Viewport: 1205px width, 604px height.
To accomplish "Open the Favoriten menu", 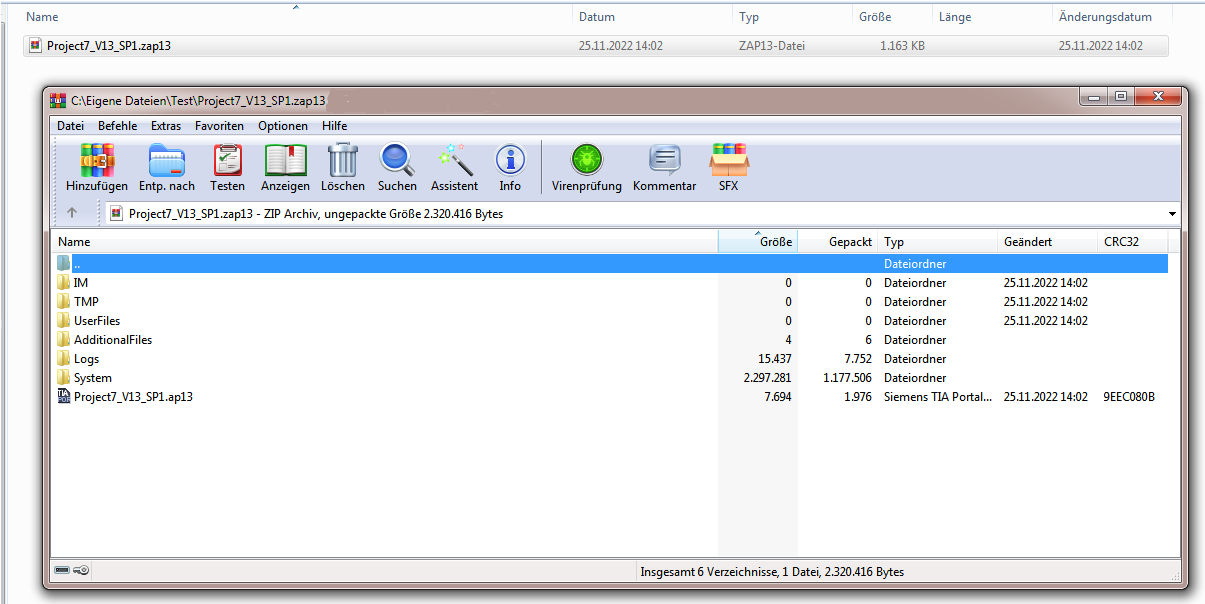I will point(219,126).
